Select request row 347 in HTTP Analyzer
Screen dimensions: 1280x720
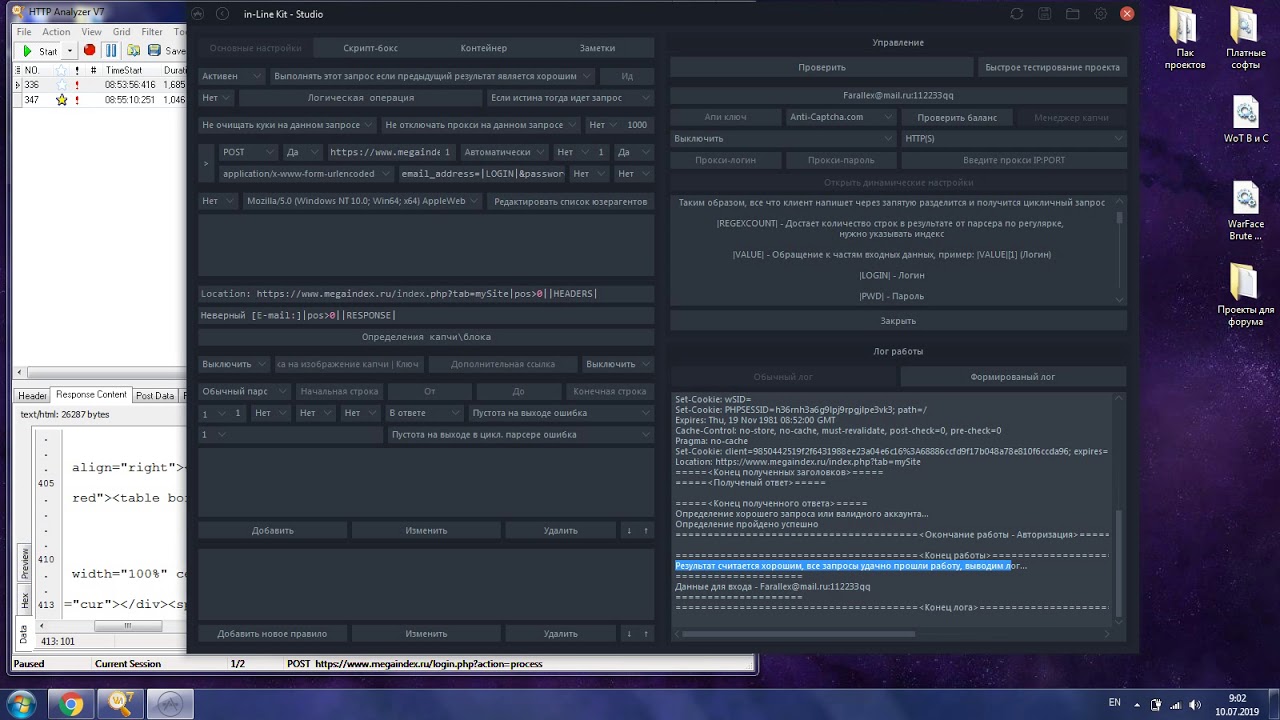click(x=100, y=100)
